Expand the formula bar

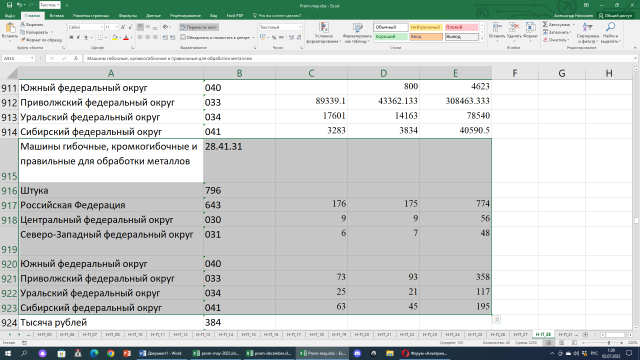coord(635,58)
